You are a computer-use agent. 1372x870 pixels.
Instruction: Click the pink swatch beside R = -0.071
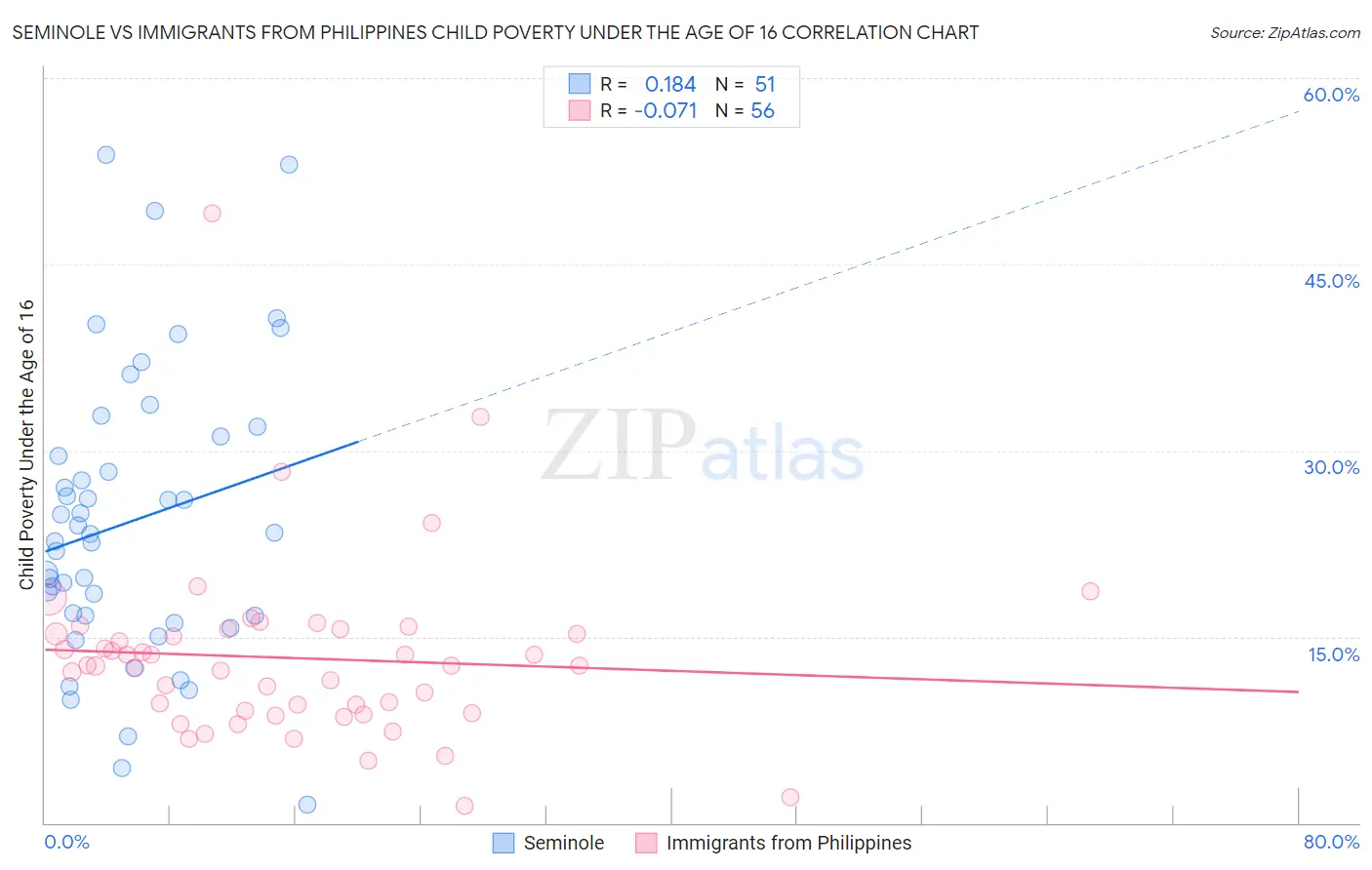pos(580,110)
